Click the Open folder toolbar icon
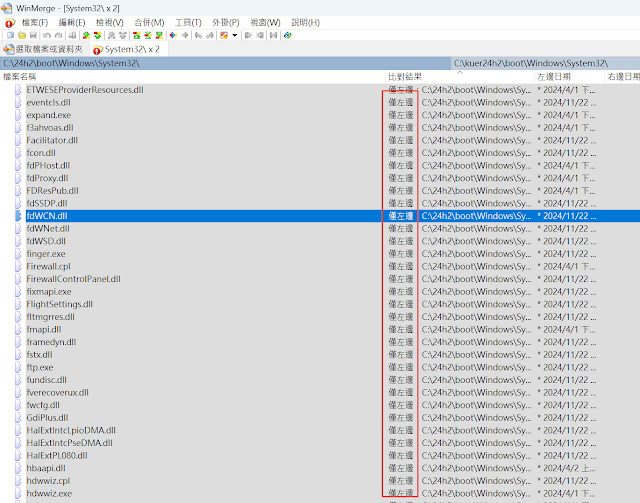This screenshot has width=640, height=503. tap(22, 36)
